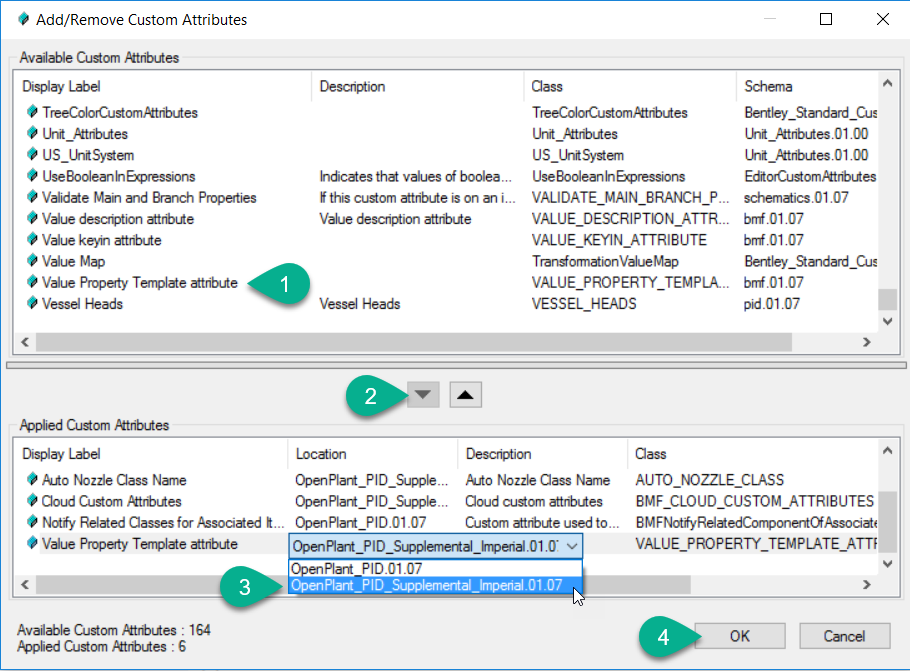Viewport: 910px width, 671px height.
Task: Click the application icon in the title bar
Action: tap(19, 19)
